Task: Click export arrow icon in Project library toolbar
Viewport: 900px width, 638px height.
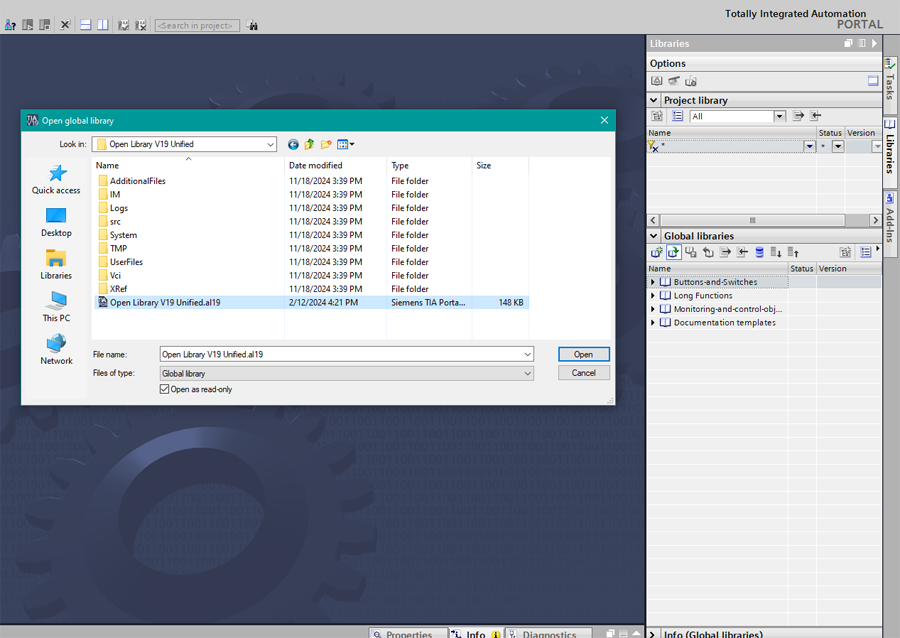Action: click(798, 116)
